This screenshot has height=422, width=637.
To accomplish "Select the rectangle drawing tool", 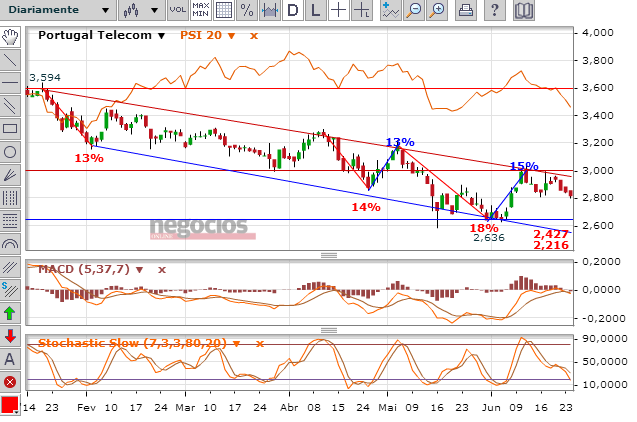I will (x=10, y=129).
